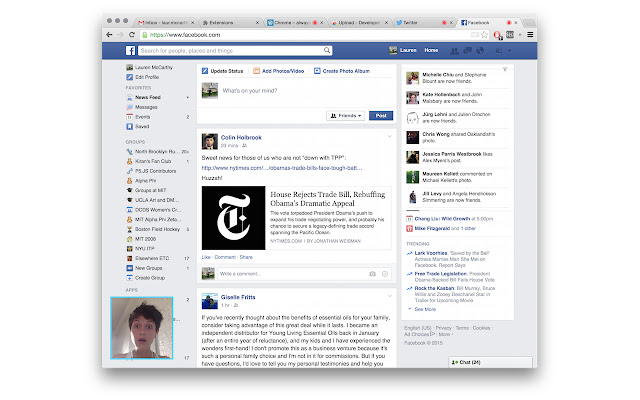Click Like under Colin's post

coord(206,257)
